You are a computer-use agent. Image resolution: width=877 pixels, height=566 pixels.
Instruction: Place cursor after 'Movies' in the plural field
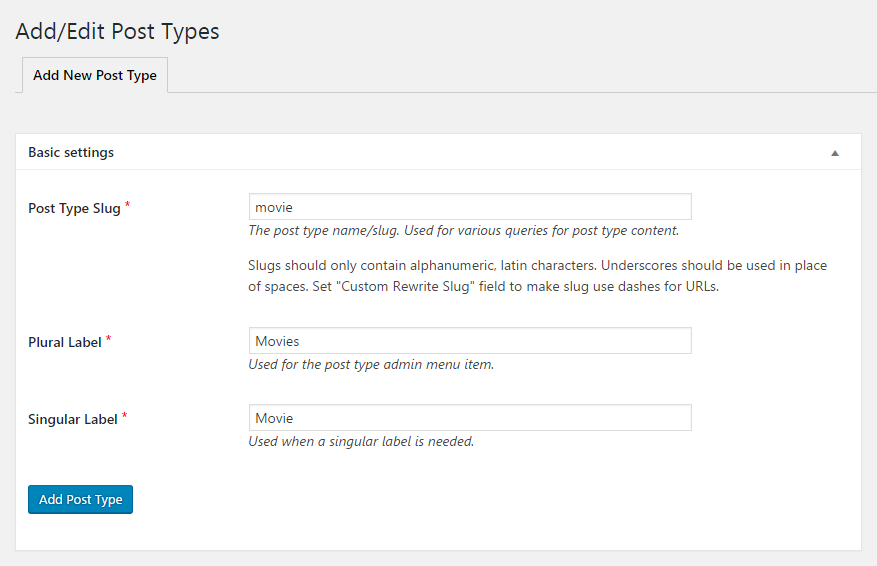click(300, 341)
